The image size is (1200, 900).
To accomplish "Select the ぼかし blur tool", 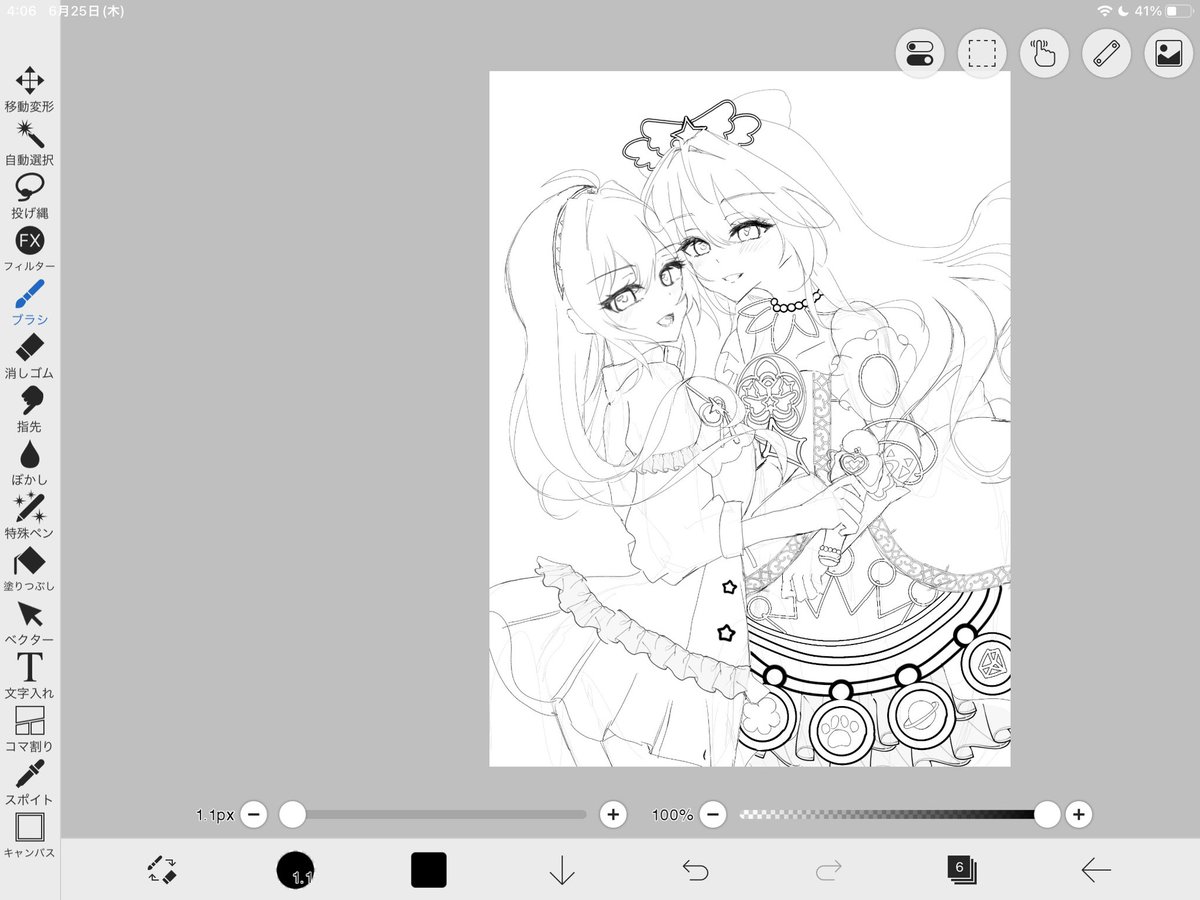I will [30, 463].
